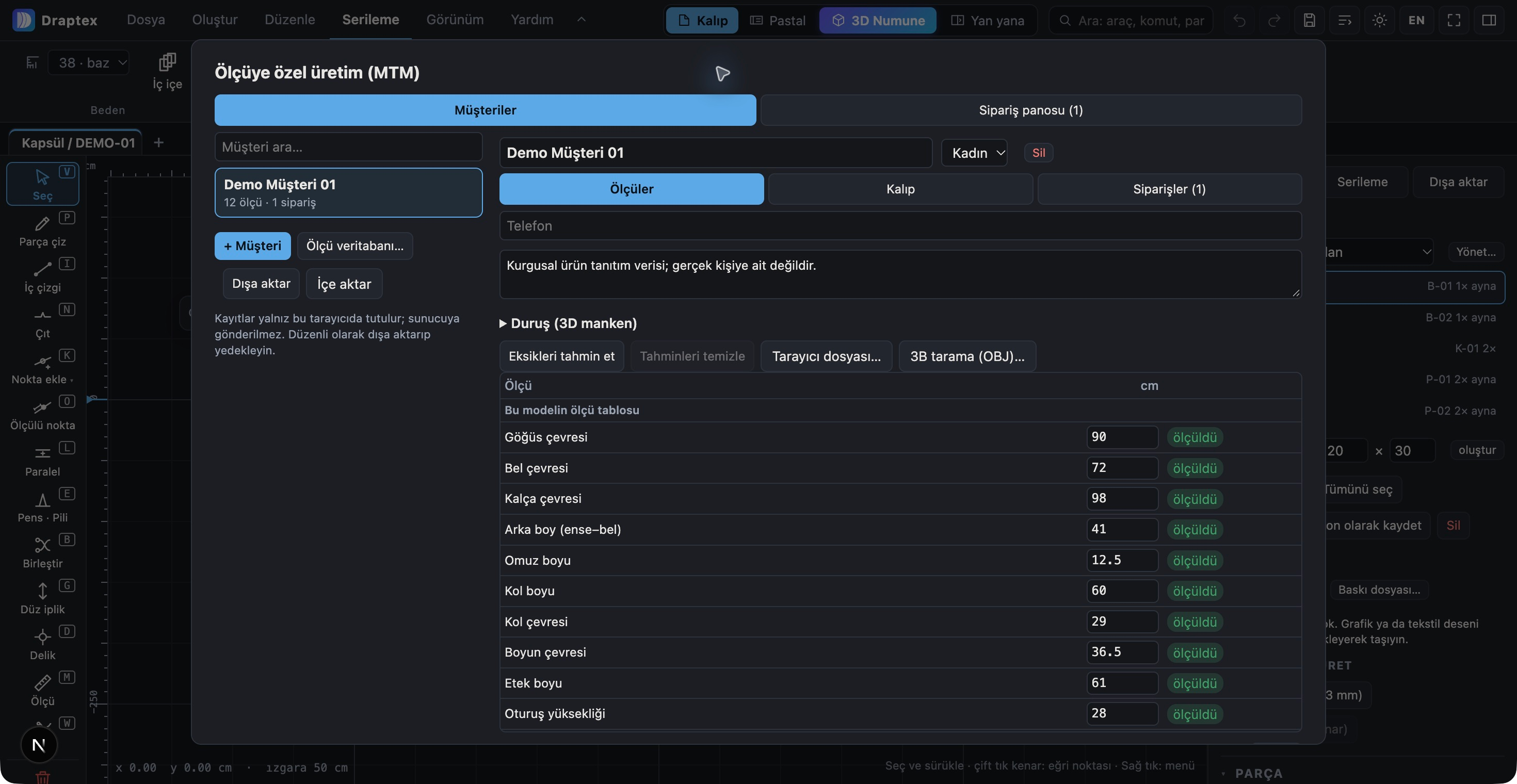The height and width of the screenshot is (784, 1517).
Task: Click the + Müşteri button
Action: 252,246
